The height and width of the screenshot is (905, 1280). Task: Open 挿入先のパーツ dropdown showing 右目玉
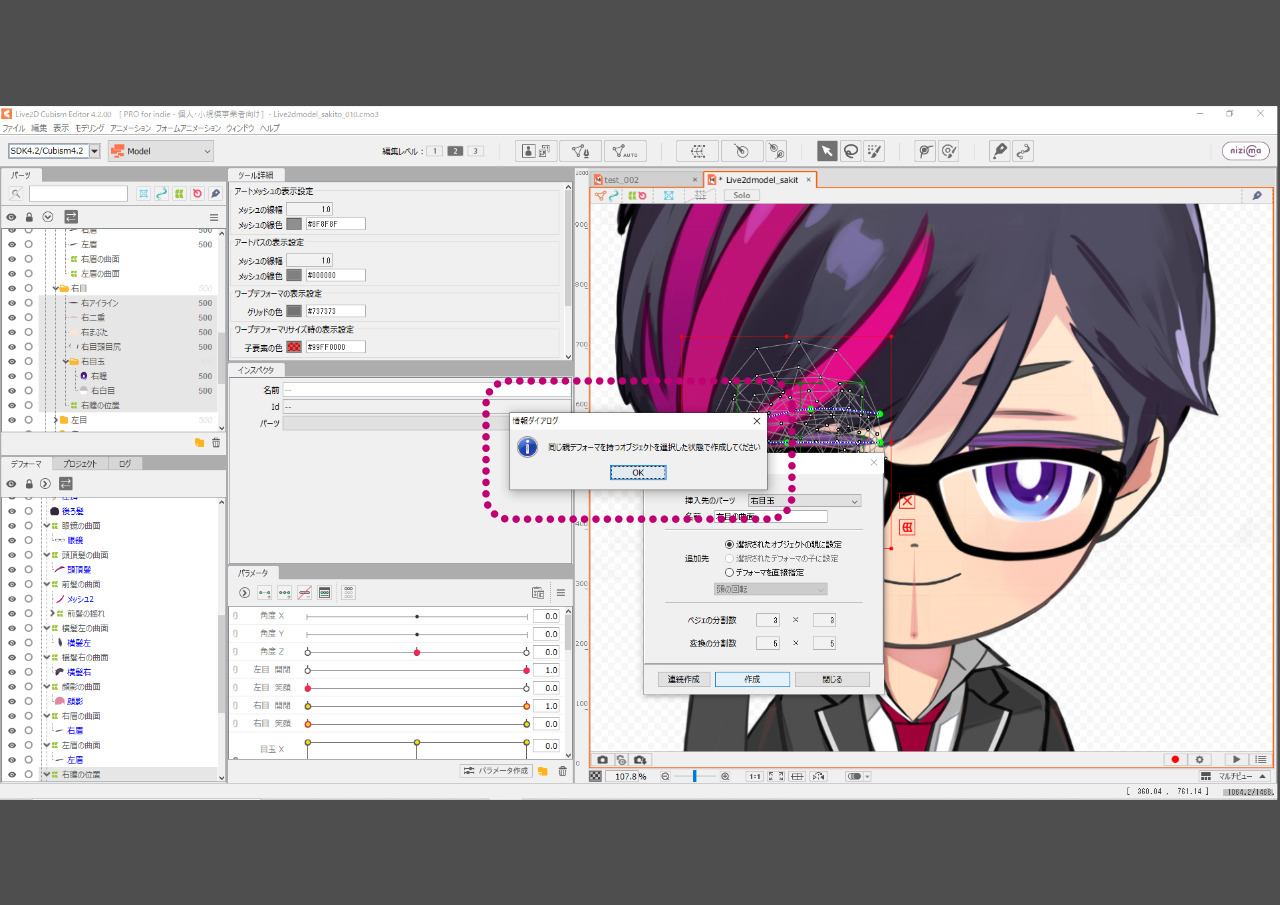click(x=803, y=500)
